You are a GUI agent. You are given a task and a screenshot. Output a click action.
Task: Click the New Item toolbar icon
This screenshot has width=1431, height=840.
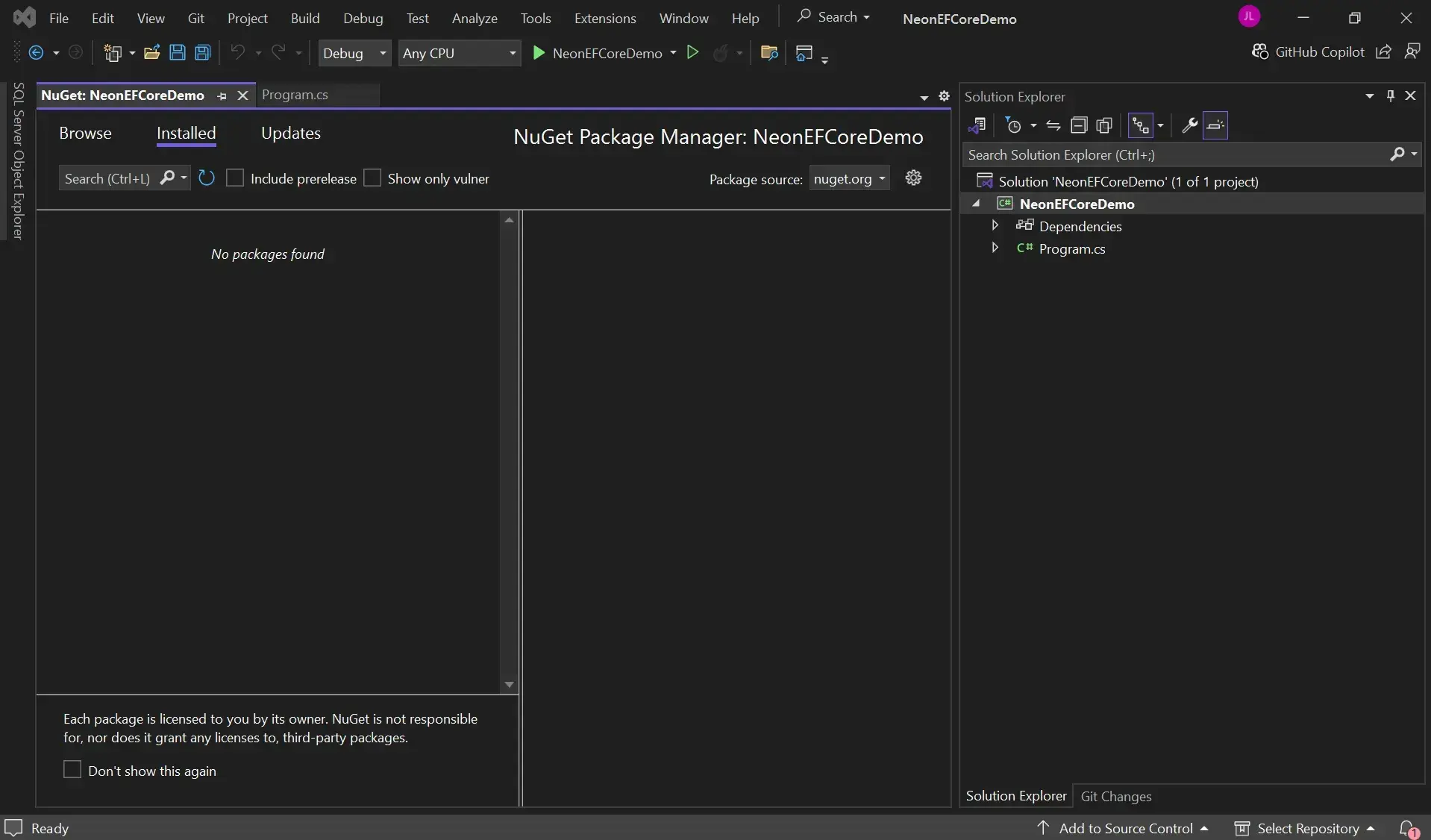(x=113, y=52)
